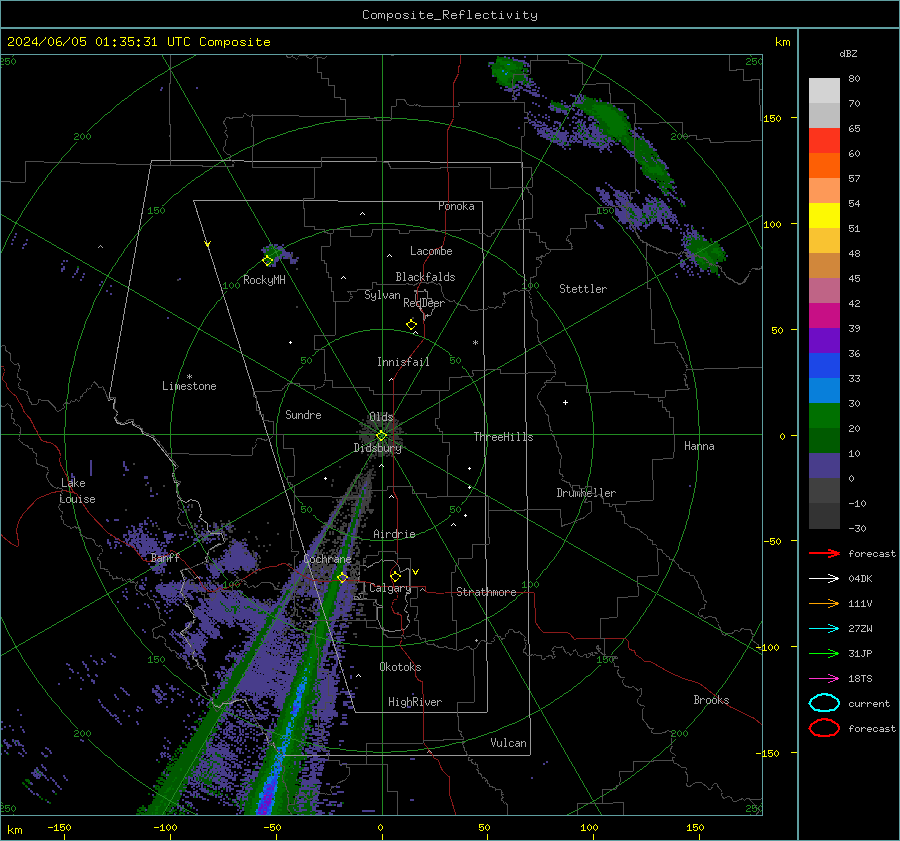This screenshot has width=900, height=841.
Task: Click the small echo cell beside RockyMH
Action: coord(278,253)
